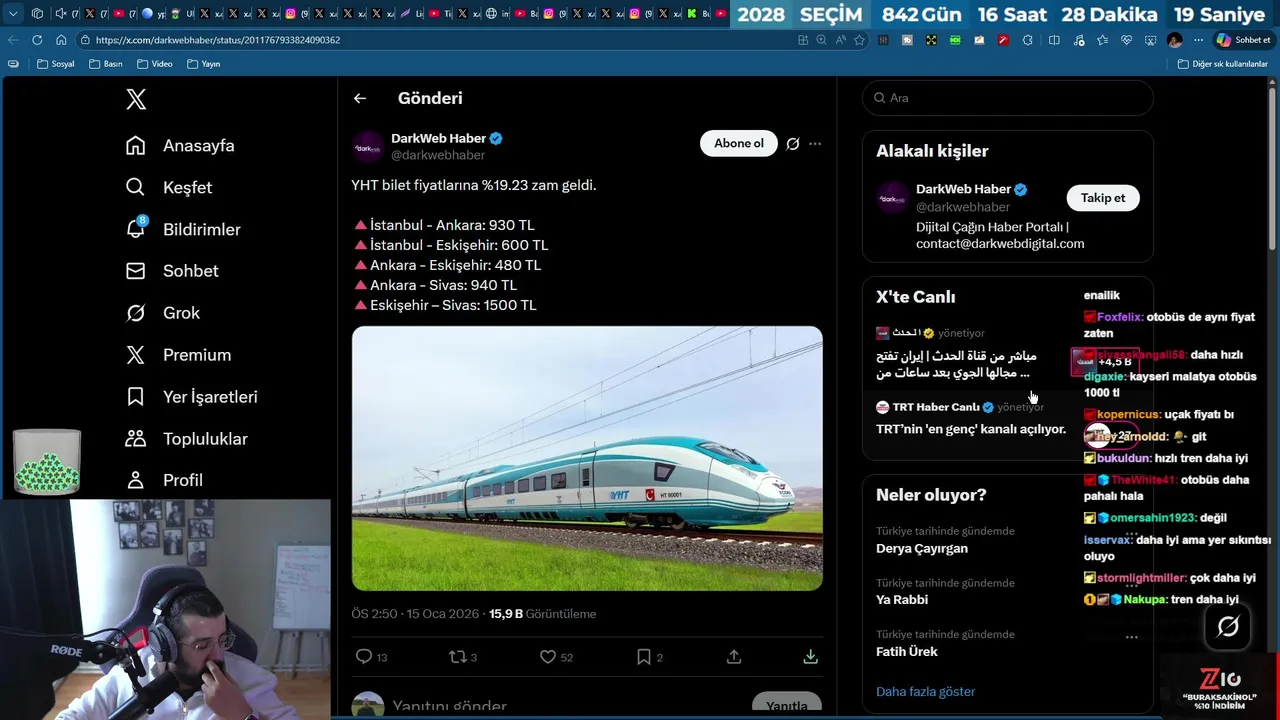Switch to the muted tab with speaker icon
The image size is (1280, 720).
pyautogui.click(x=62, y=14)
